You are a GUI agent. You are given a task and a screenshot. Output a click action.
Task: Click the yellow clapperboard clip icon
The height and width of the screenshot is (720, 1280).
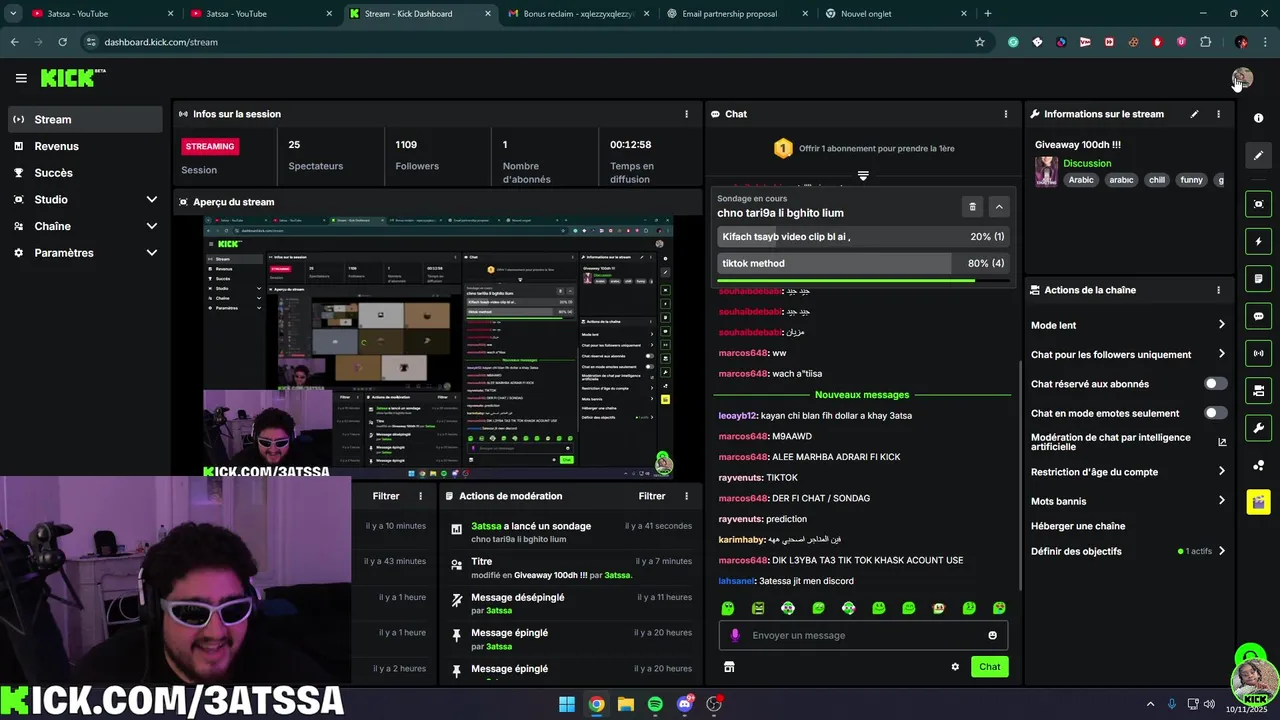point(1258,502)
